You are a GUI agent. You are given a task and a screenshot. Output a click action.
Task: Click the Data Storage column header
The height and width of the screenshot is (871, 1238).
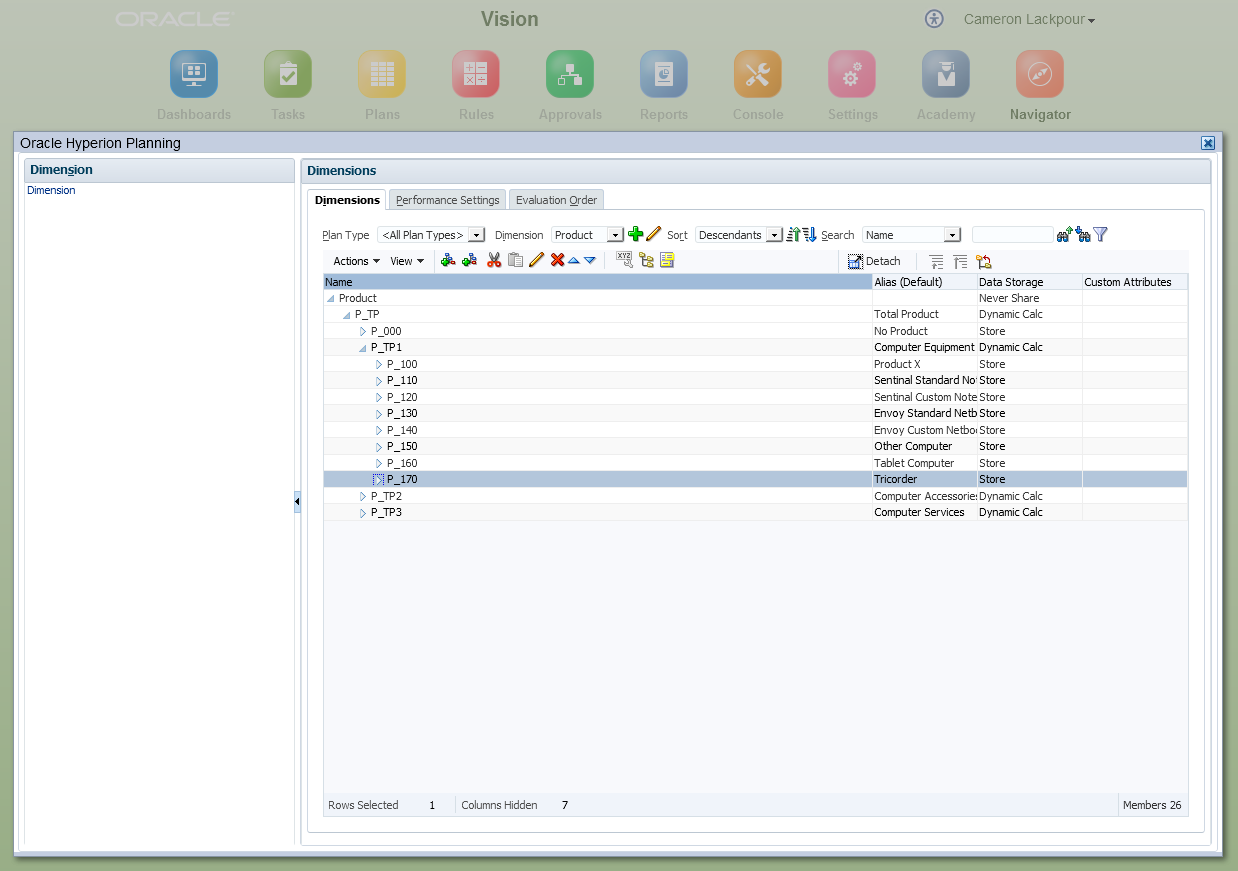pos(1030,282)
